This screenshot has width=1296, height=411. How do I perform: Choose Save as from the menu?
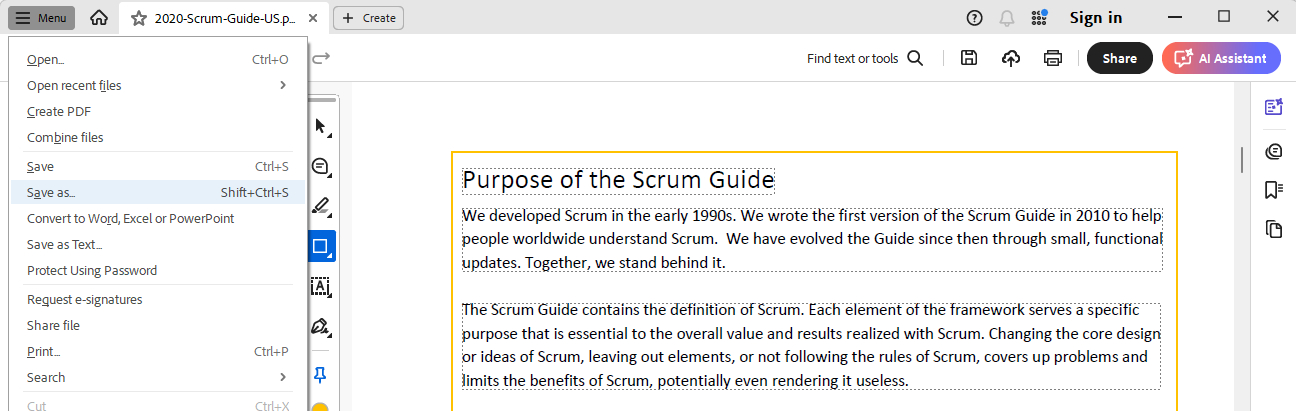51,193
